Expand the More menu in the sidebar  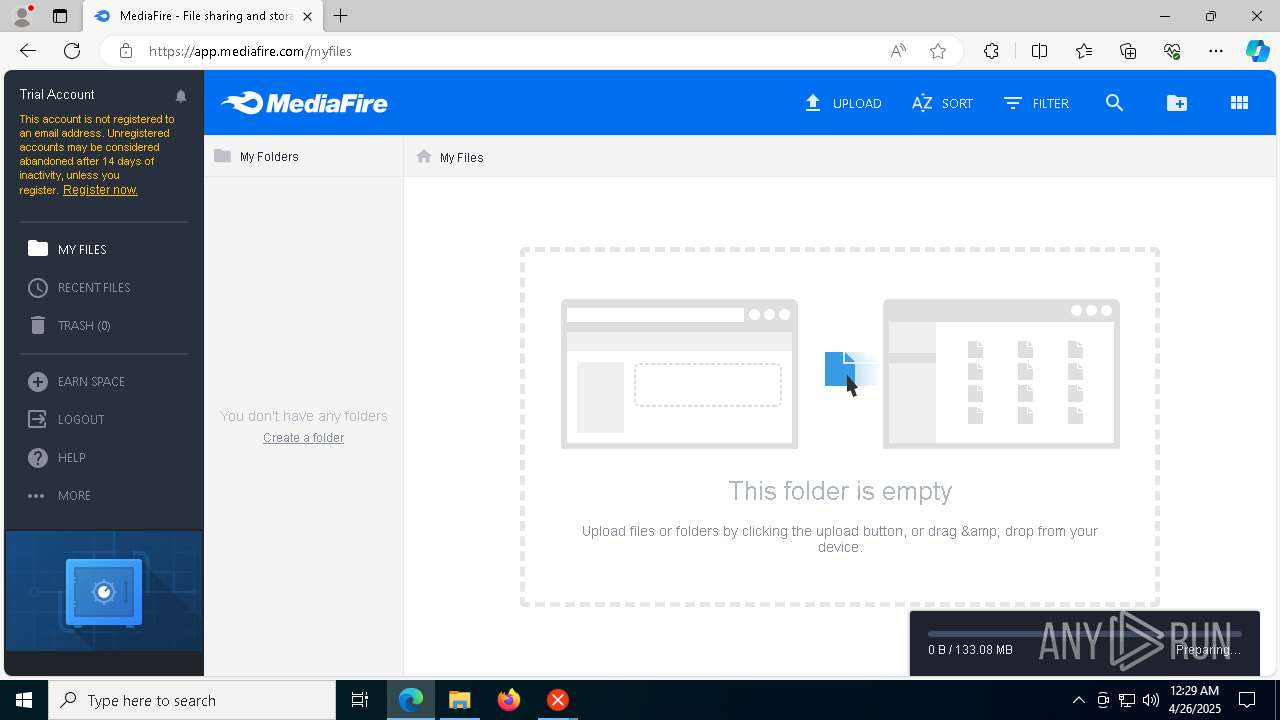click(x=60, y=495)
